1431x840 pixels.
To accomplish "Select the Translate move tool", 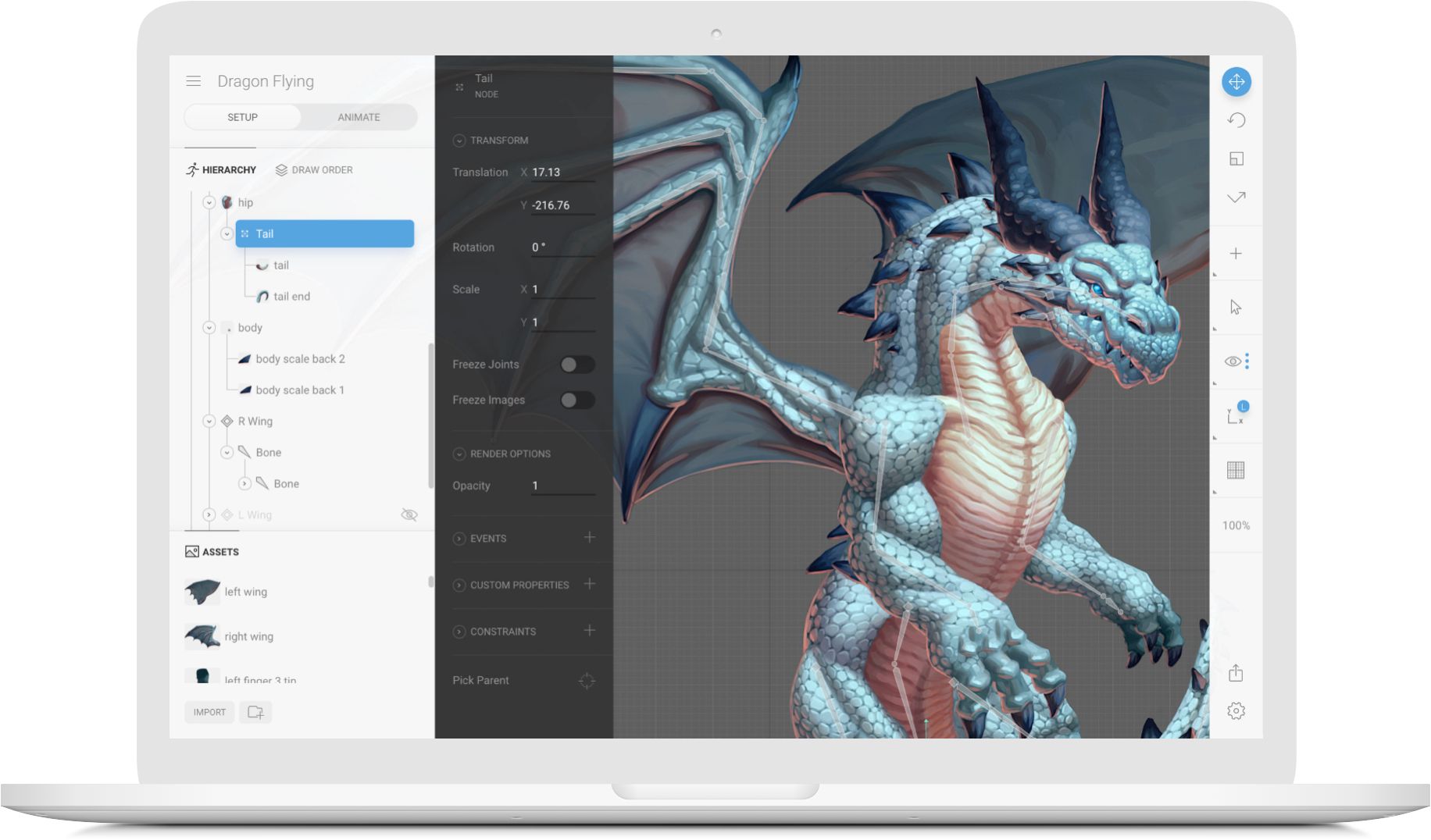I will (1236, 82).
